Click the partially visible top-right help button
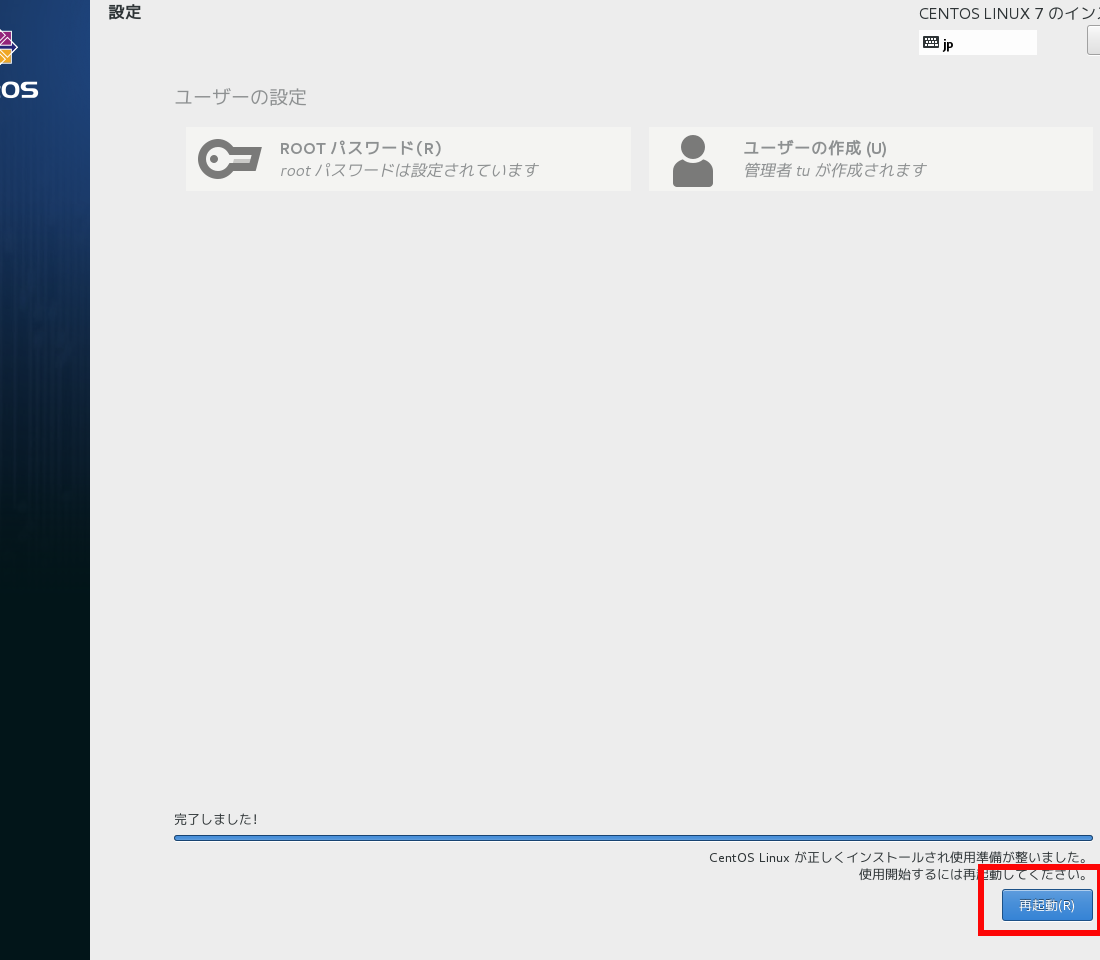This screenshot has width=1100, height=960. (x=1093, y=41)
